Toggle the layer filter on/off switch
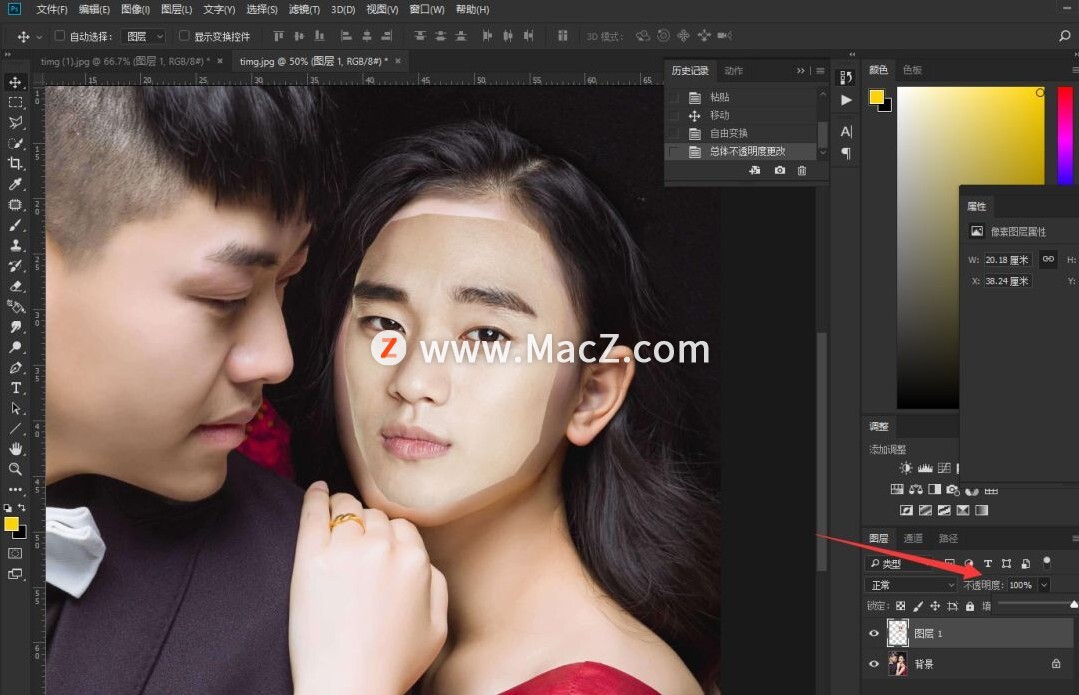The image size is (1079, 695). [1047, 563]
